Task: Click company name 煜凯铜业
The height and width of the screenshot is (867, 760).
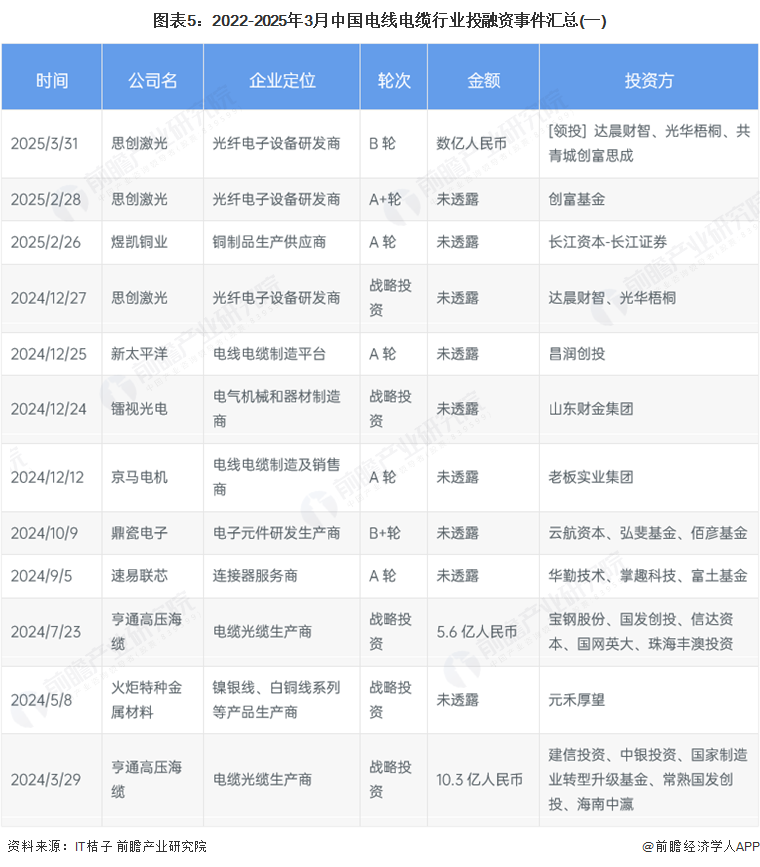Action: click(x=139, y=242)
